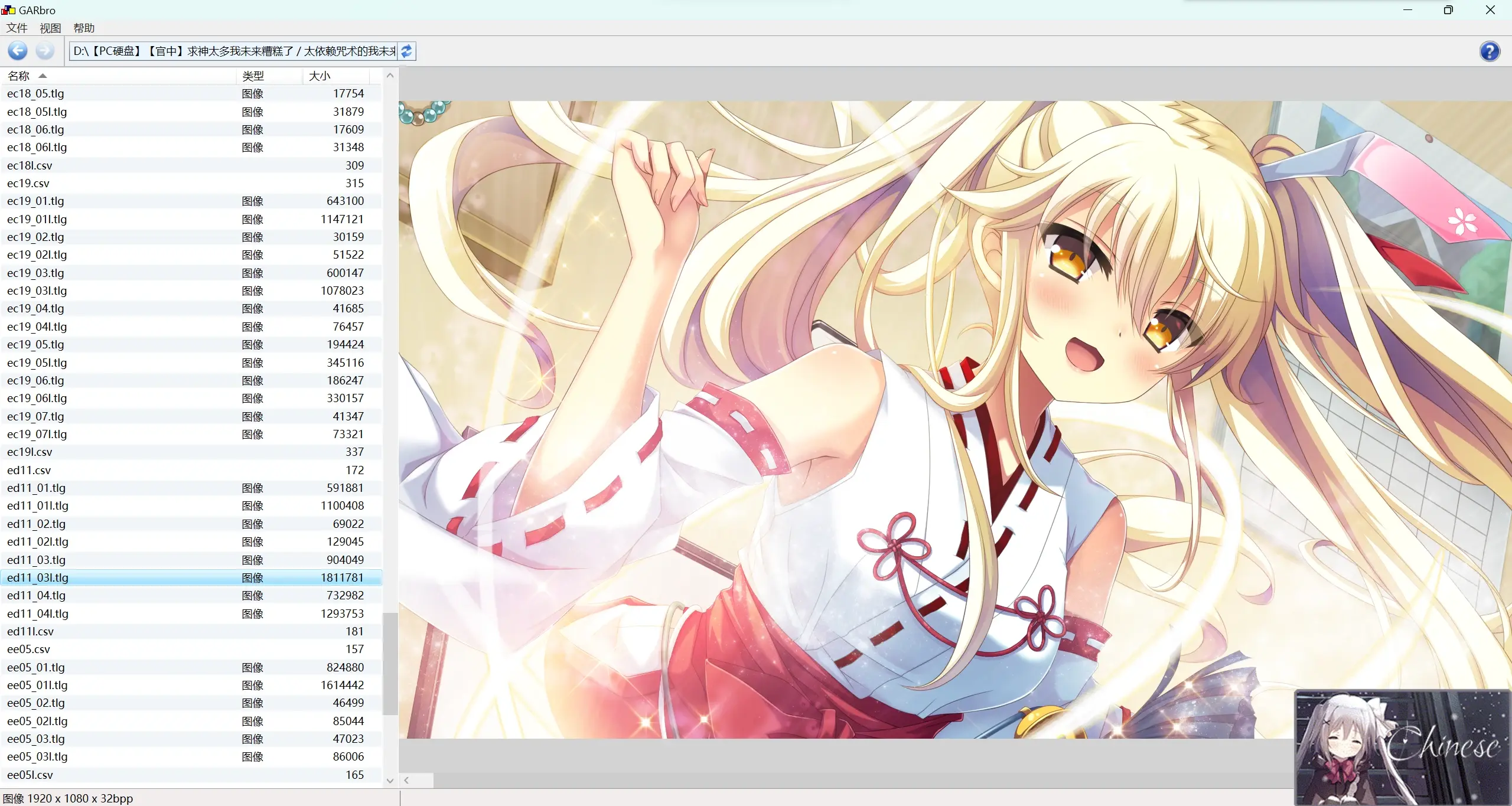Open the 帮助 menu
1512x806 pixels.
click(x=84, y=28)
